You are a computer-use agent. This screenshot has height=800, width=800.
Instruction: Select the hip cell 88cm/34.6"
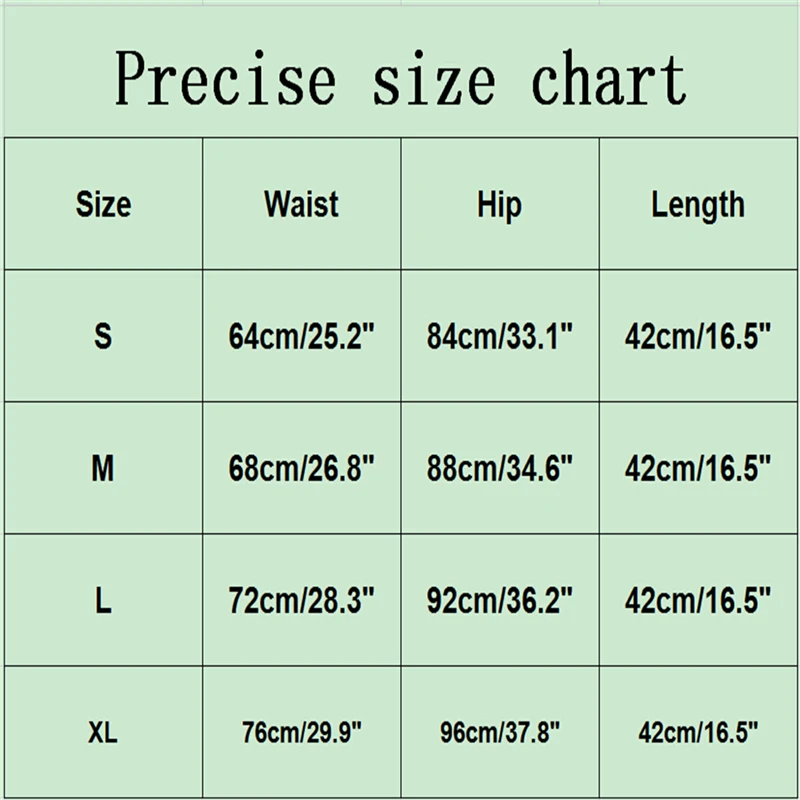click(x=499, y=468)
